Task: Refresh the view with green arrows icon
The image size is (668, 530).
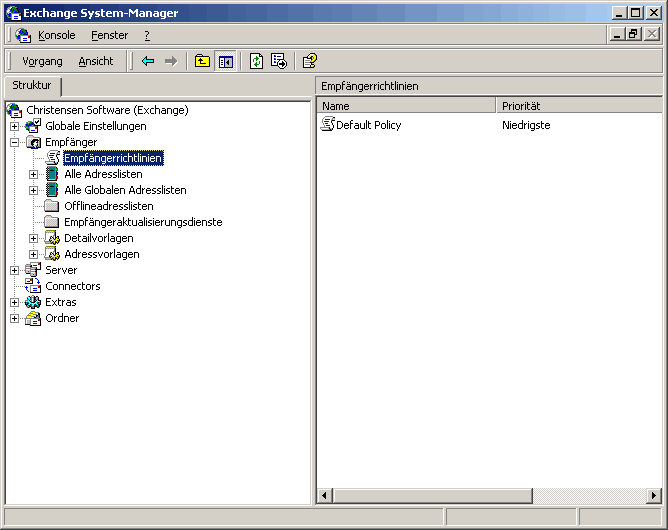Action: [x=256, y=61]
